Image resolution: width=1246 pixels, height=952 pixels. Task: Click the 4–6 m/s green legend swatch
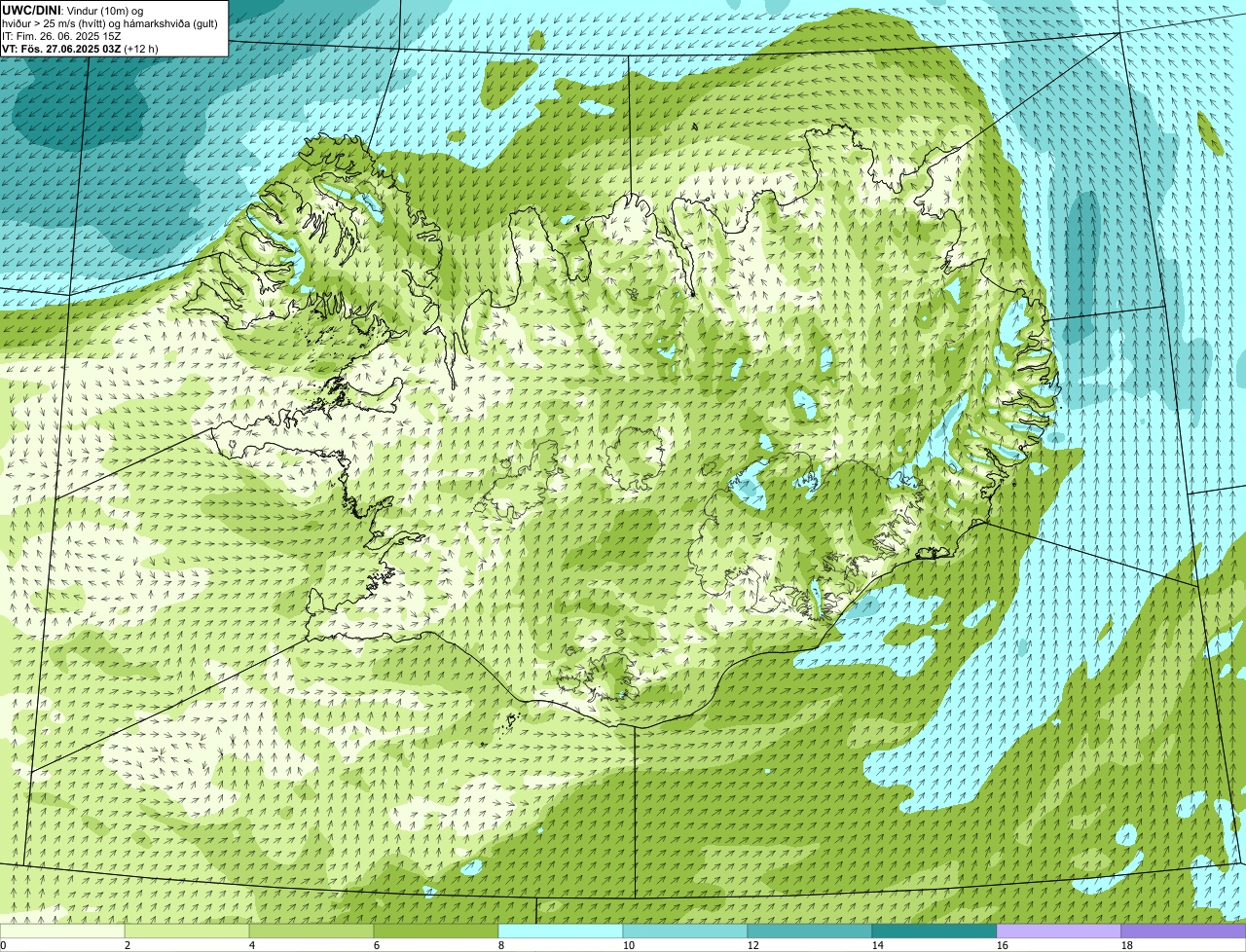click(x=311, y=931)
